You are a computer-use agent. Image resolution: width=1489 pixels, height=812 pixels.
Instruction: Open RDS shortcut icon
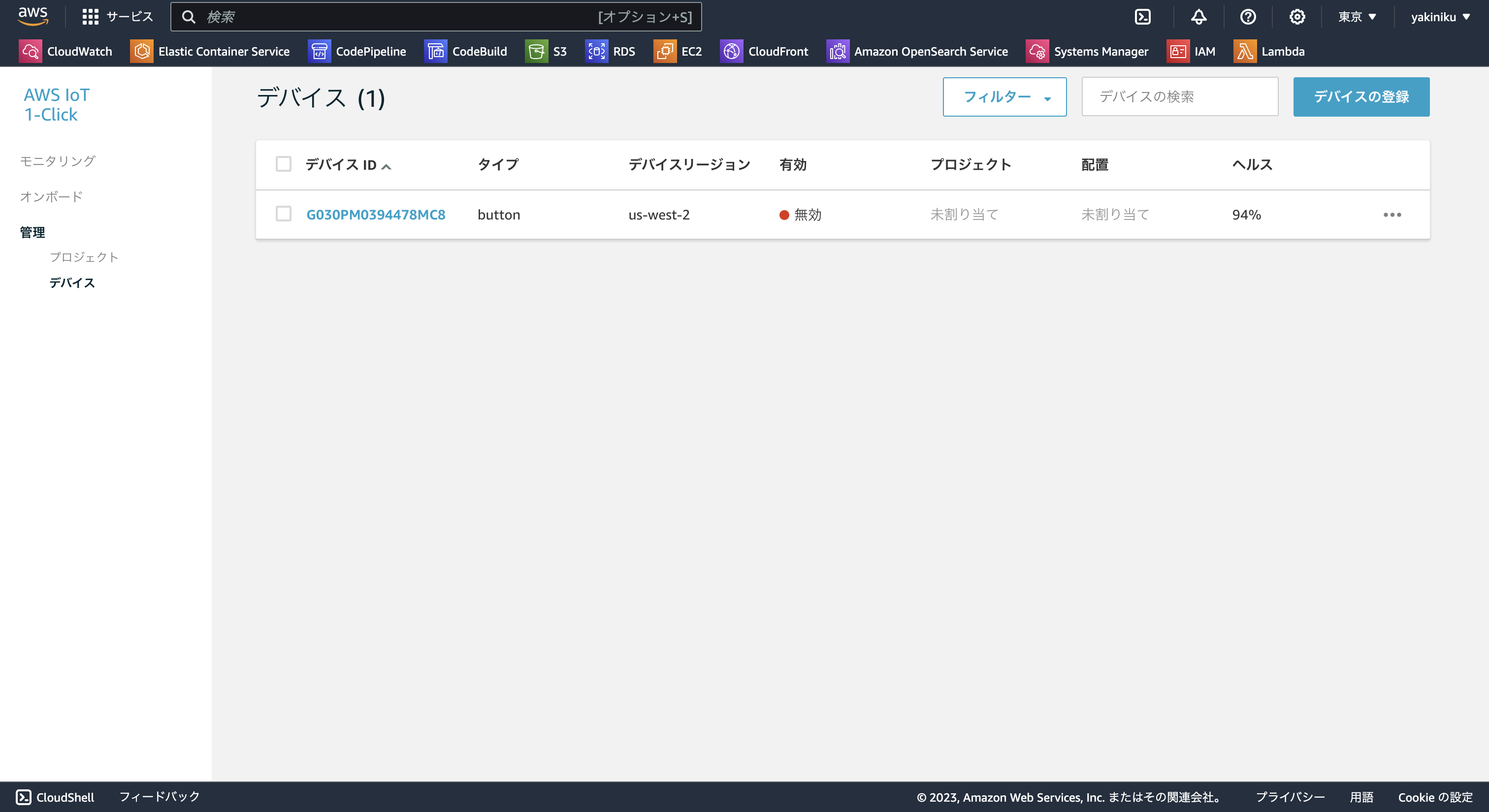pyautogui.click(x=596, y=51)
